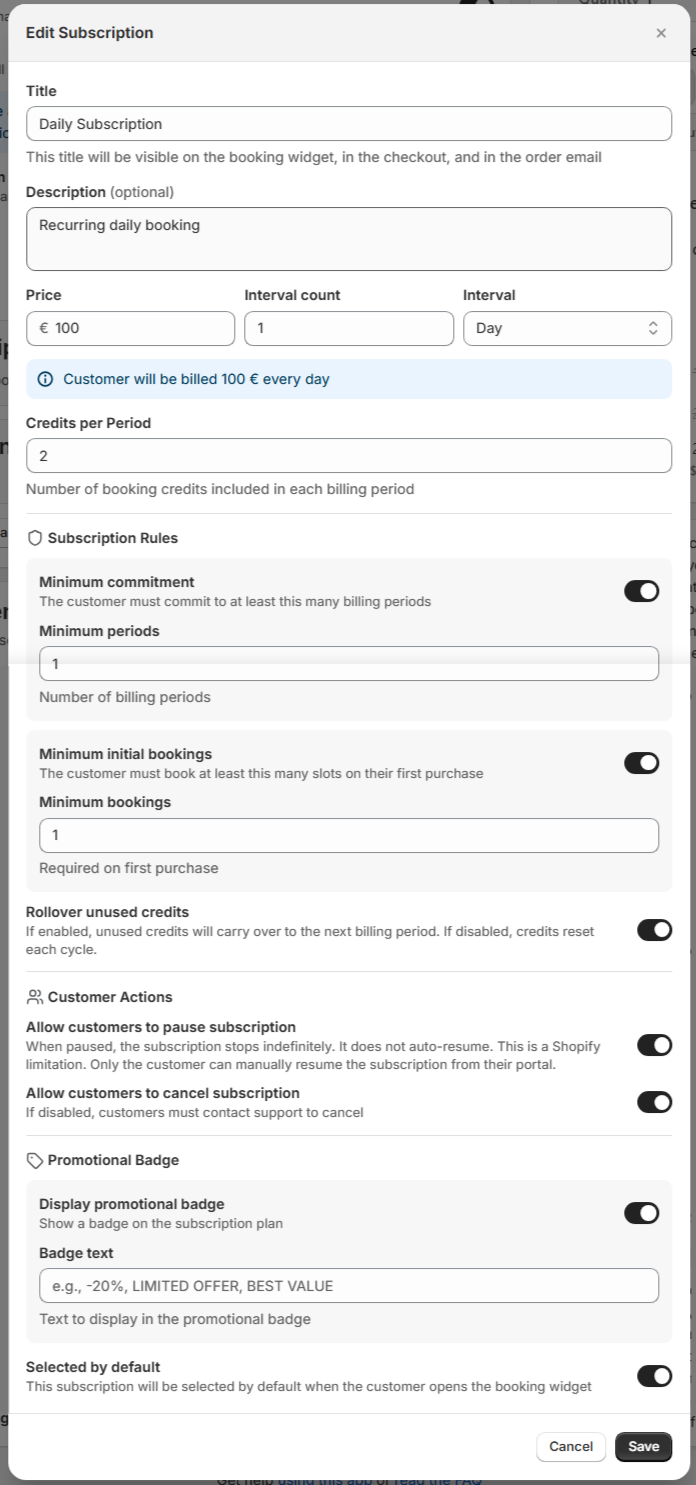The height and width of the screenshot is (1485, 696).
Task: Focus the Description text area
Action: pyautogui.click(x=348, y=239)
